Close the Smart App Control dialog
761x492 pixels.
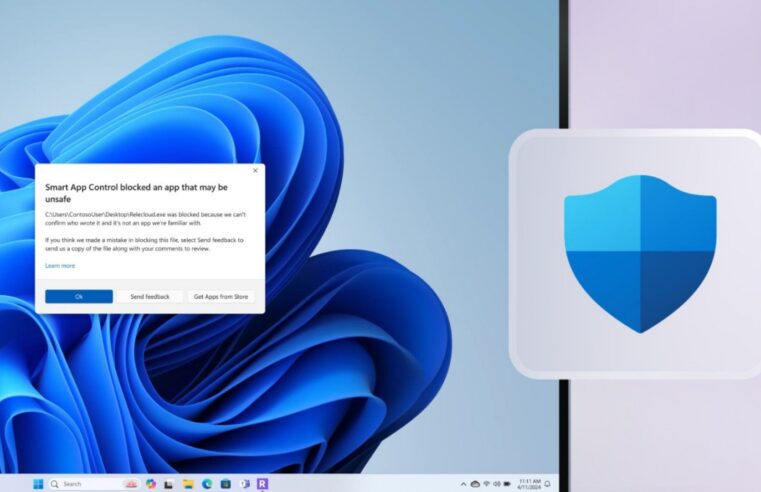255,170
